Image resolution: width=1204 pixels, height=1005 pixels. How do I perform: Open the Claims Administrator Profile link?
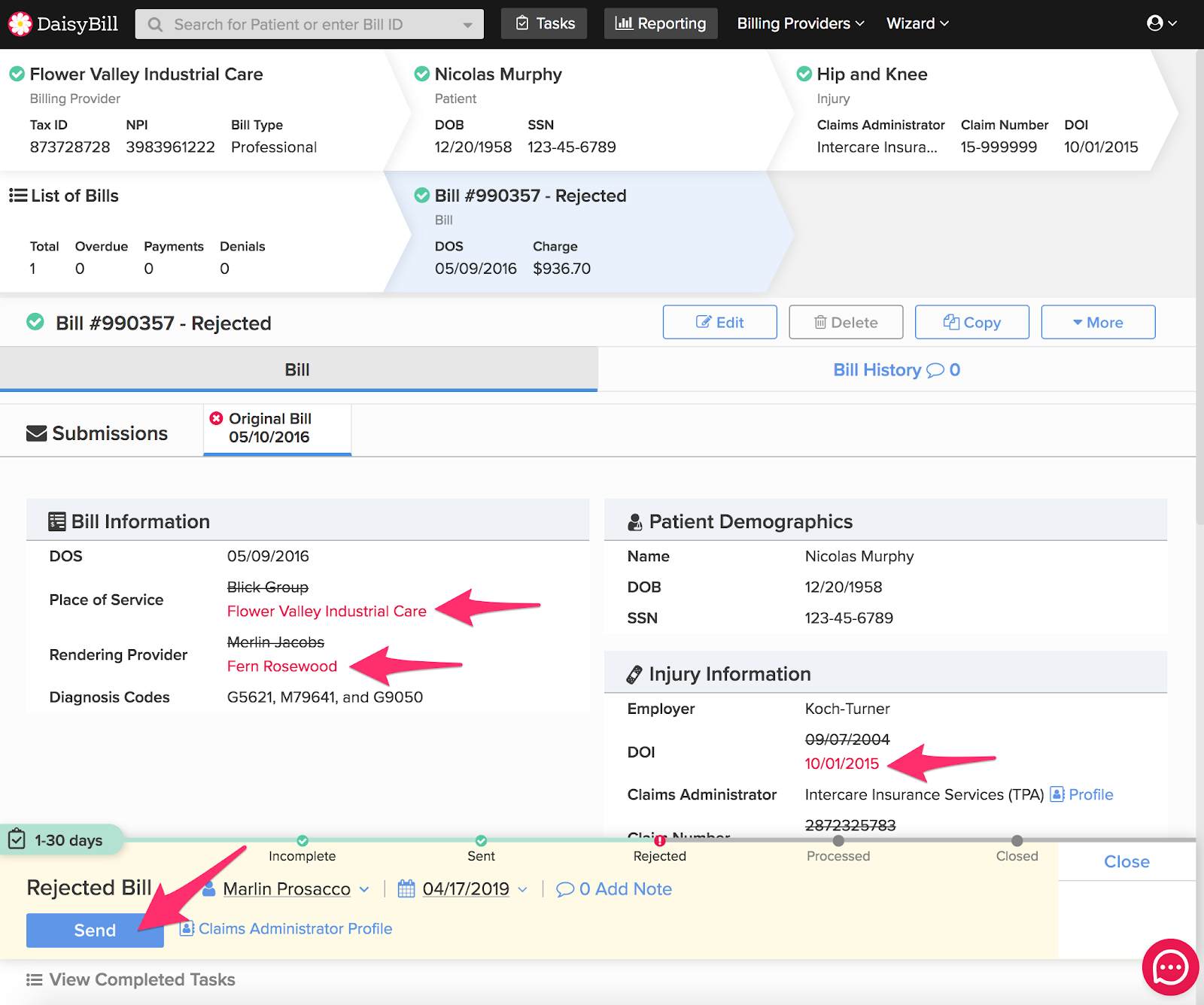click(x=286, y=929)
